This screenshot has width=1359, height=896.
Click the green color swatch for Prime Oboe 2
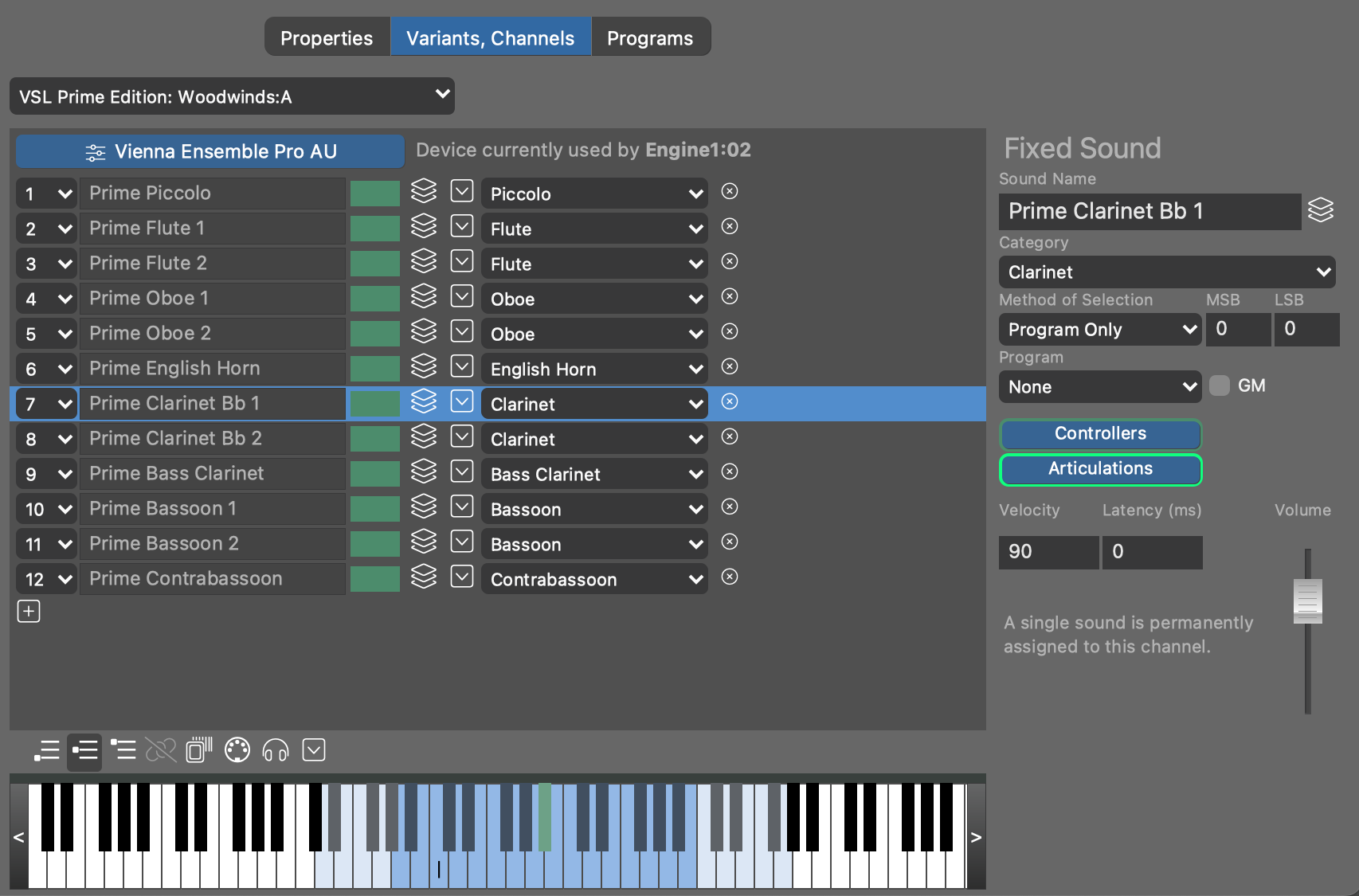click(375, 334)
